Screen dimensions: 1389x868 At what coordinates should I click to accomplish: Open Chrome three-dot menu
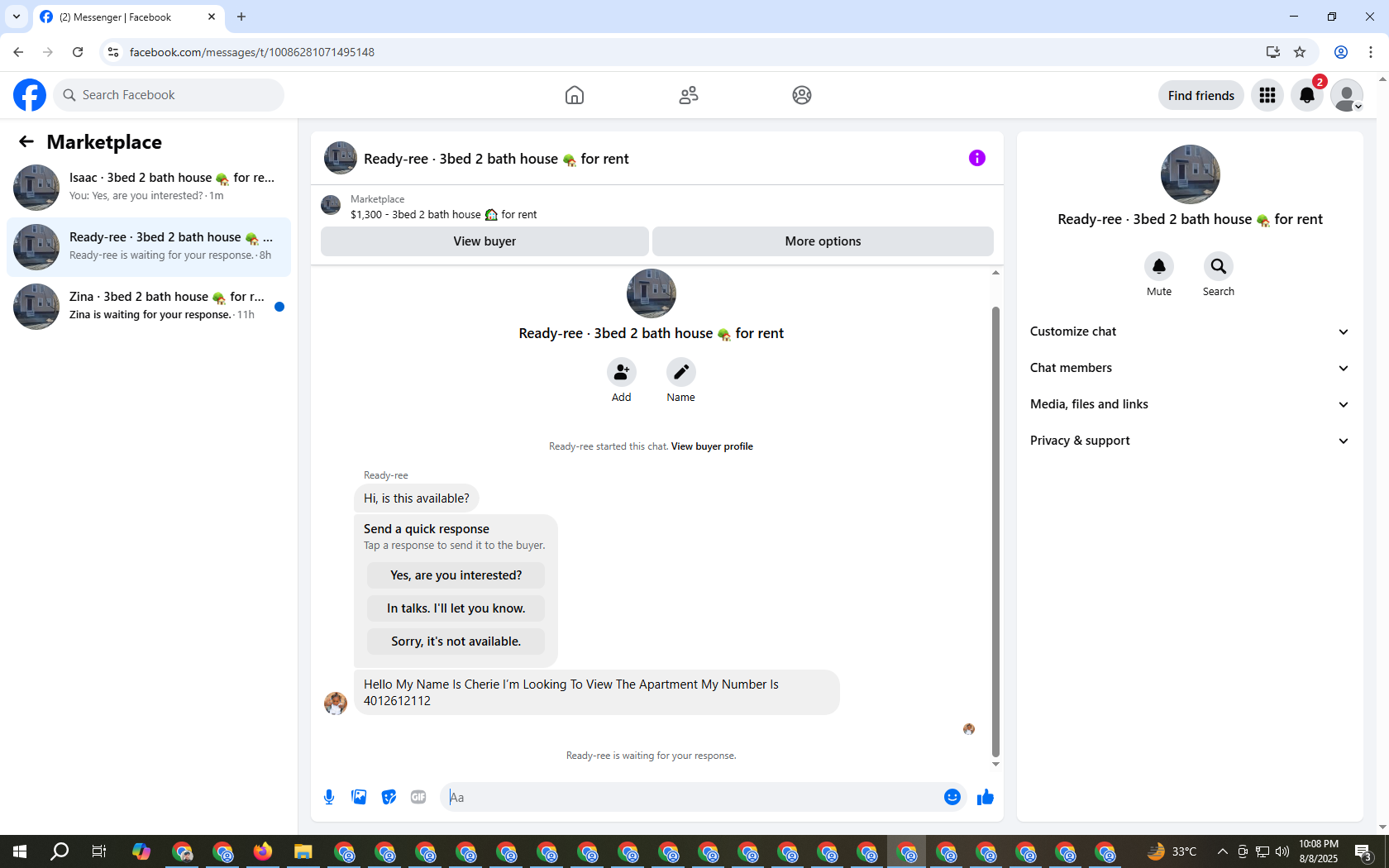pyautogui.click(x=1371, y=52)
